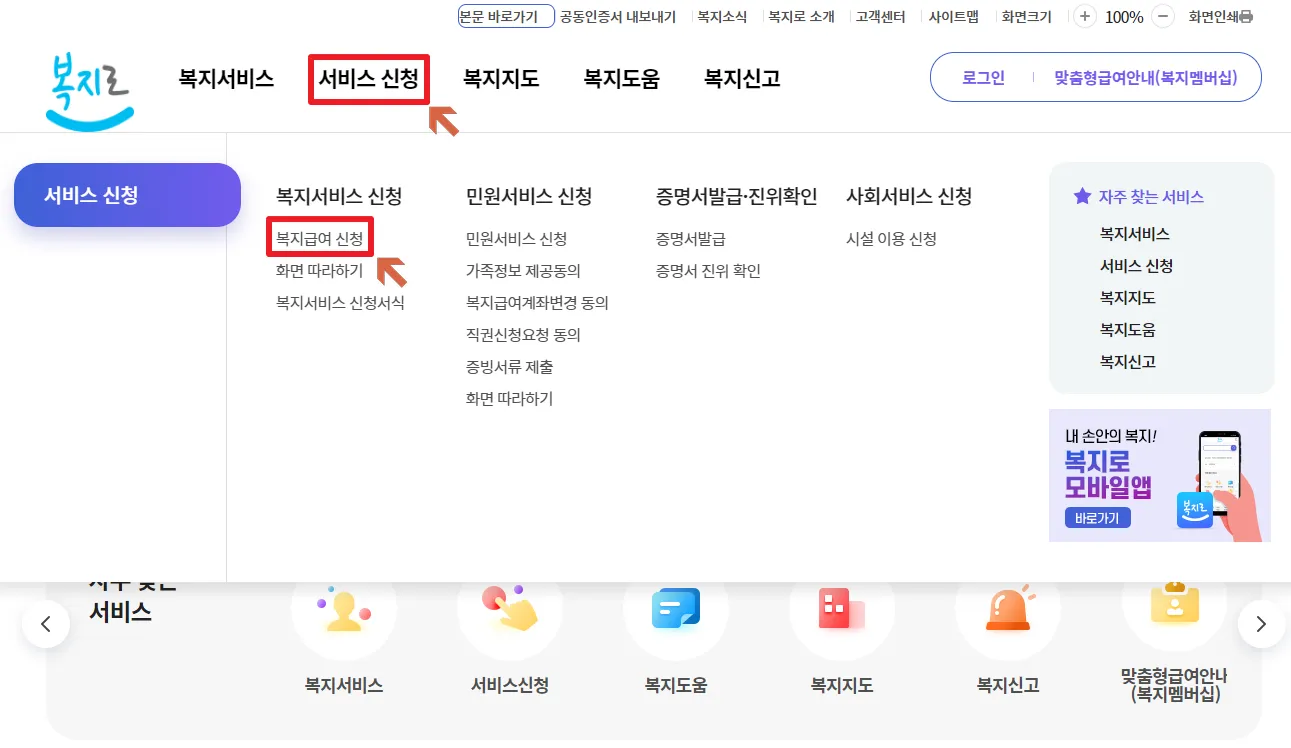The image size is (1291, 748).
Task: Click the 서비스신청 hand icon shortcut
Action: tap(509, 610)
